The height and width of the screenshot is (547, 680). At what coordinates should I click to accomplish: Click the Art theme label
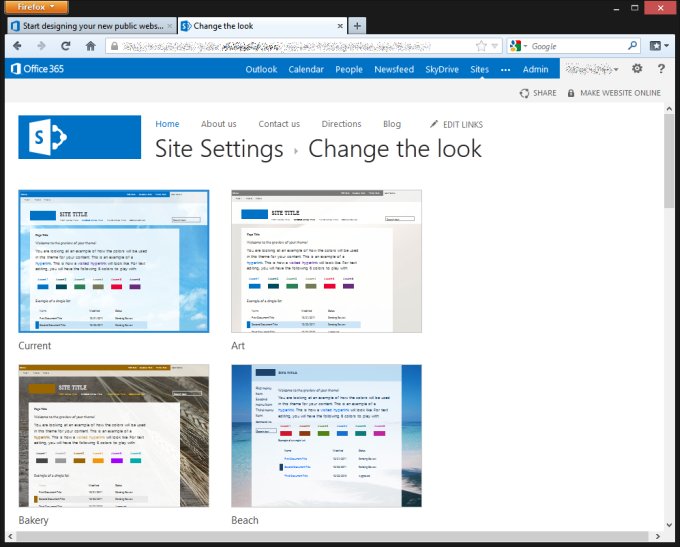pos(238,346)
